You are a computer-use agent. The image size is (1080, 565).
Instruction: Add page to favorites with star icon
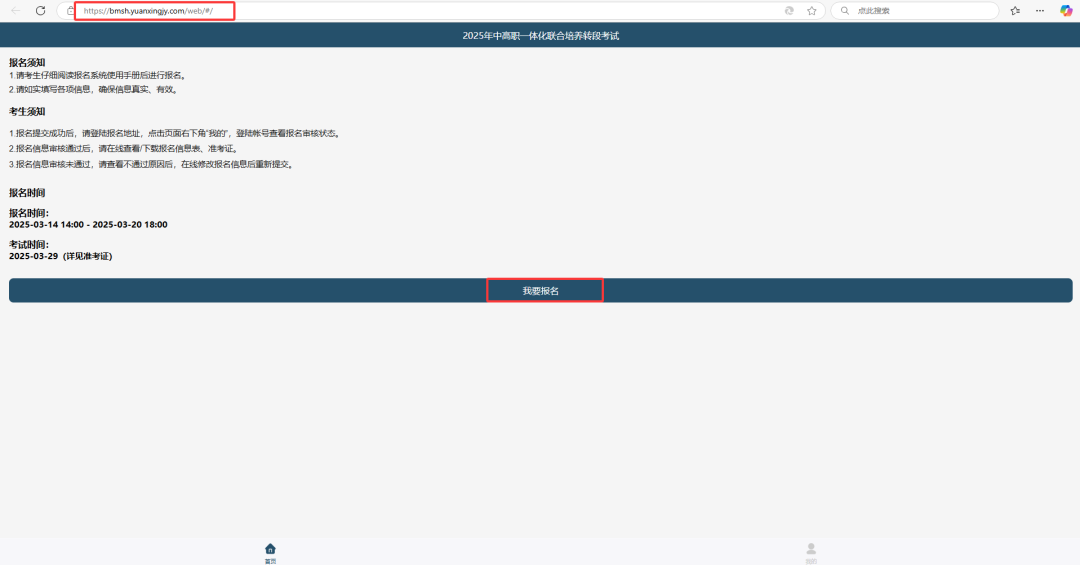811,11
